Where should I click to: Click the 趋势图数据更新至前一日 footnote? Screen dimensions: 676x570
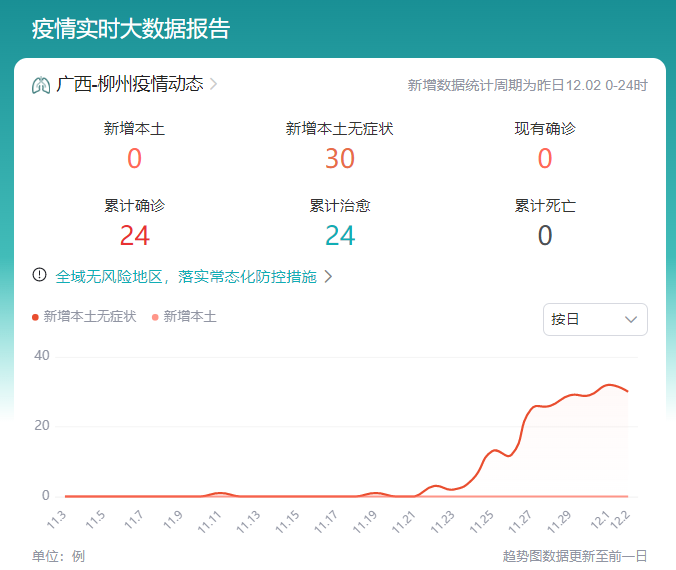(x=575, y=556)
